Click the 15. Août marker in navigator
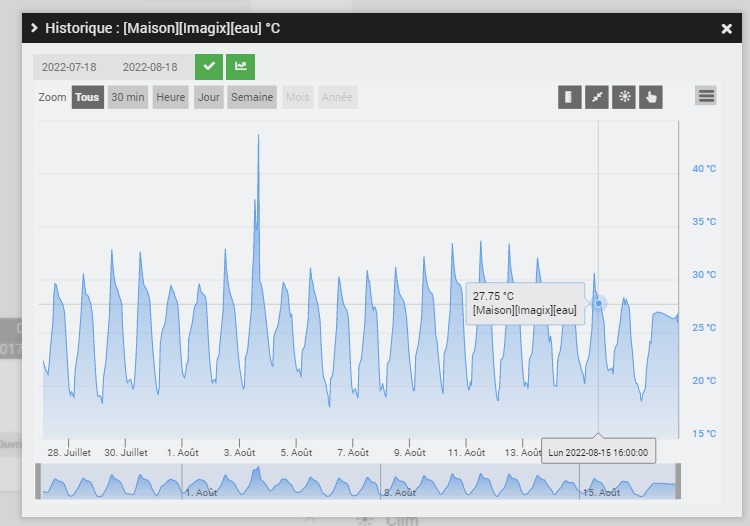Screen dimensions: 750x526 [602, 492]
